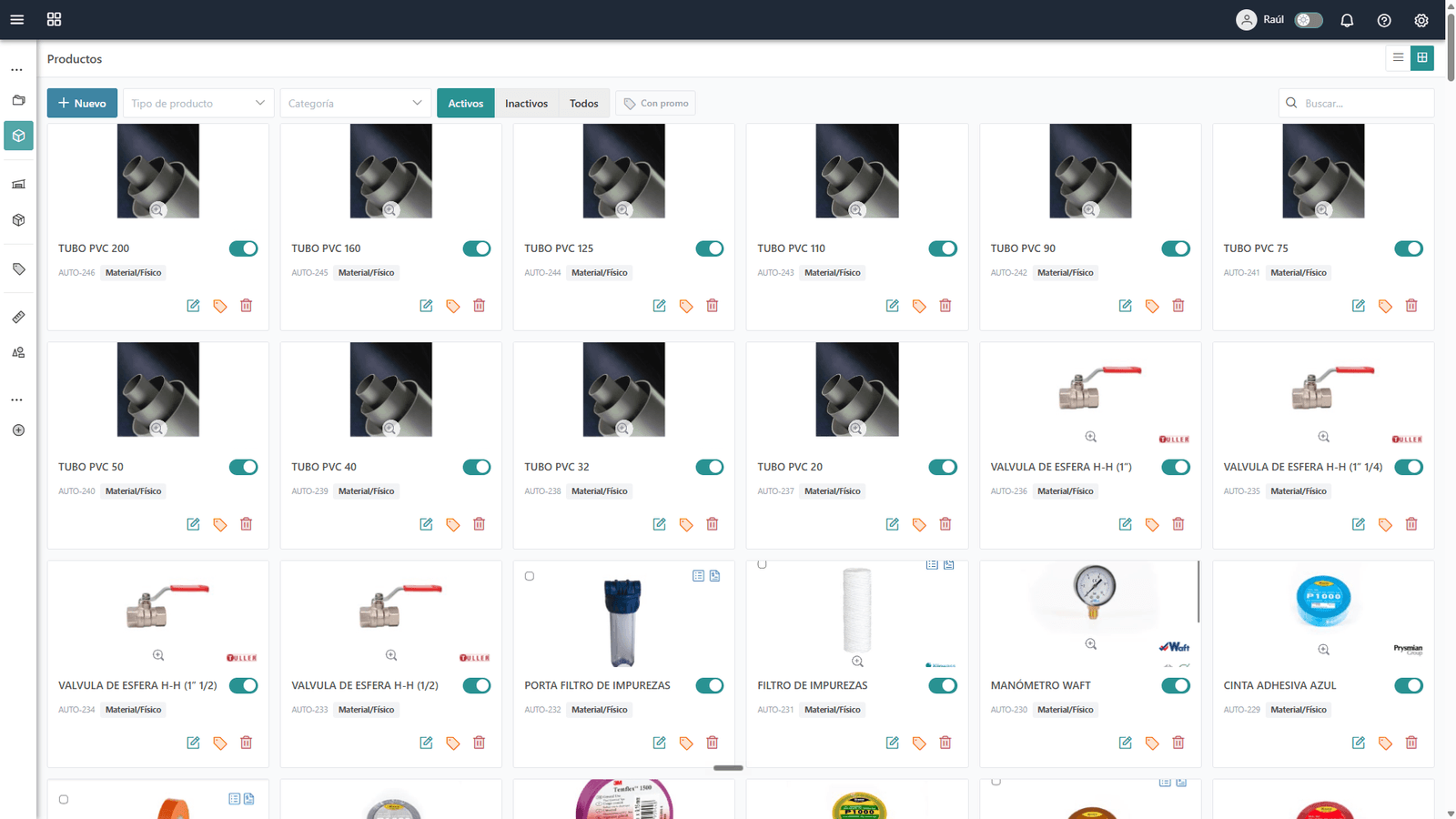The width and height of the screenshot is (1456, 819).
Task: Switch to the Inactivos tab
Action: click(x=526, y=103)
